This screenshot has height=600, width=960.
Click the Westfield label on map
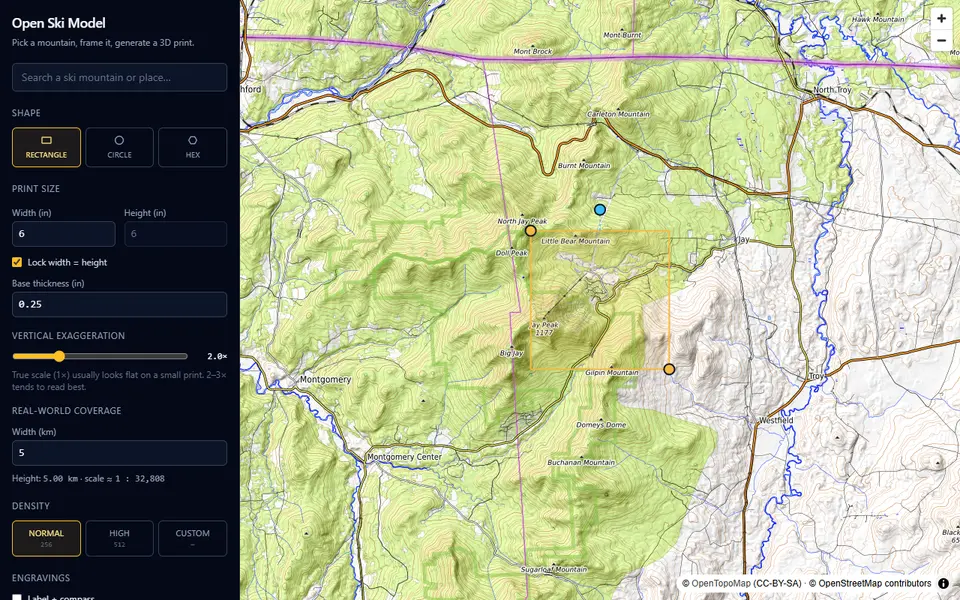pyautogui.click(x=776, y=420)
